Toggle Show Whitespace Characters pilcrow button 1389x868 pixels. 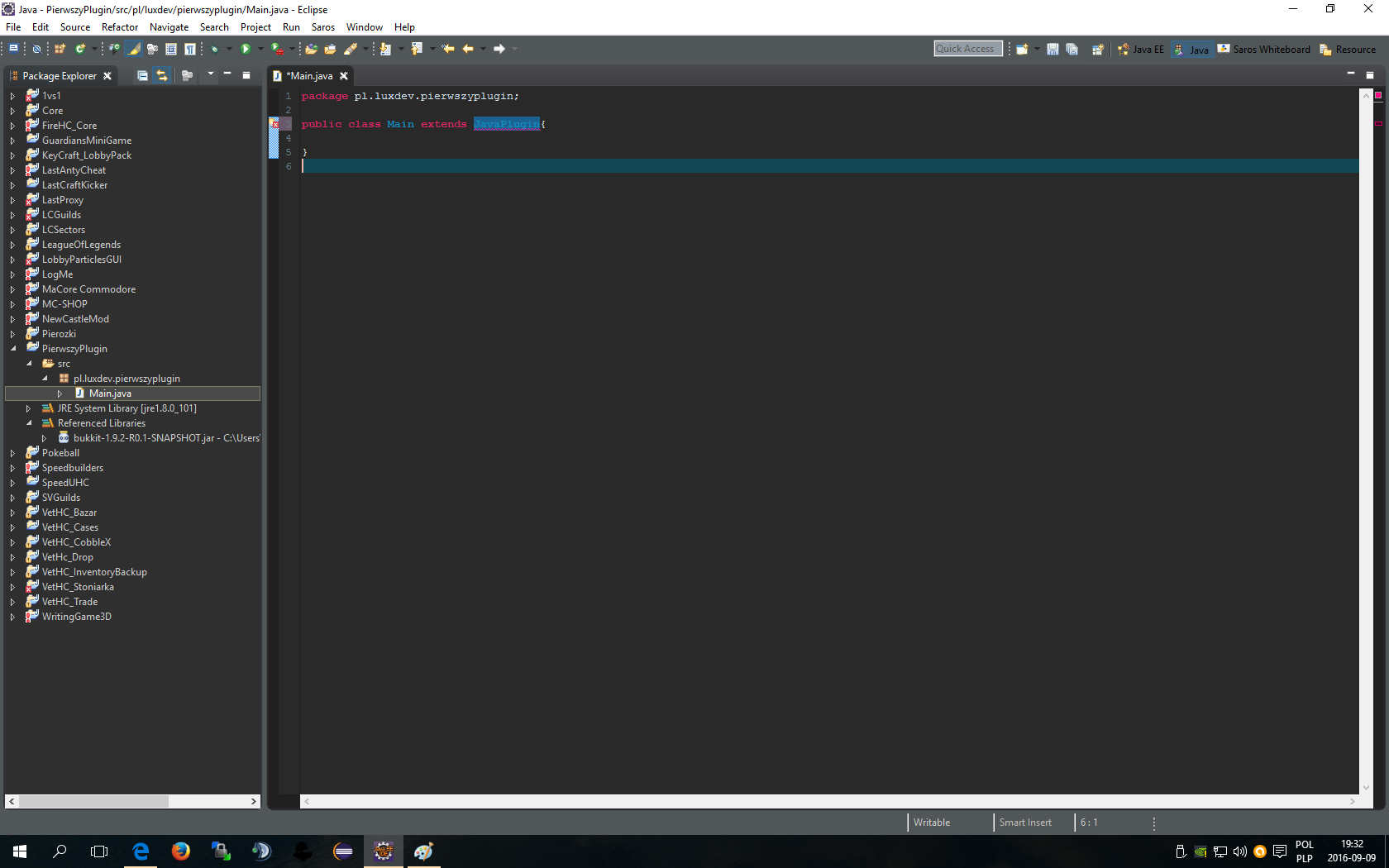pos(190,50)
